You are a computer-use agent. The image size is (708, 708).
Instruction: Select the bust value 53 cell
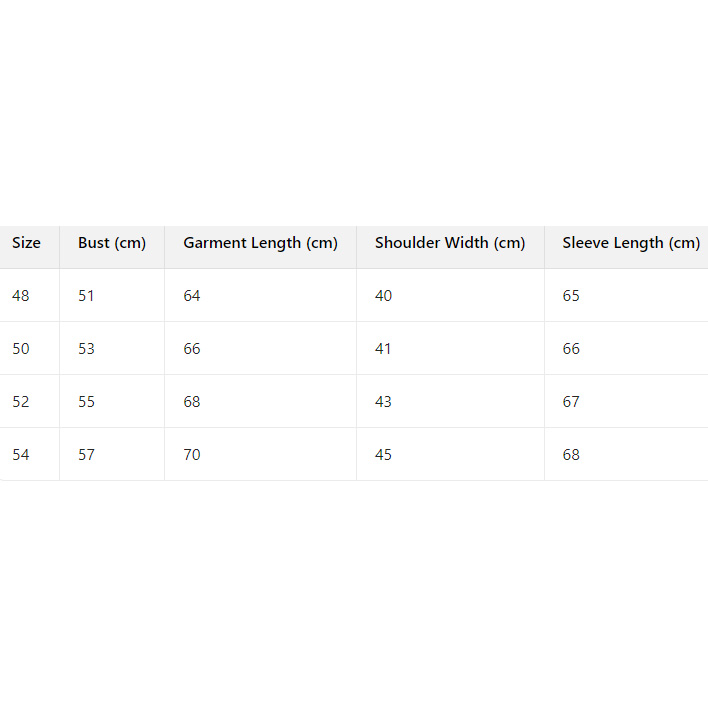[87, 349]
